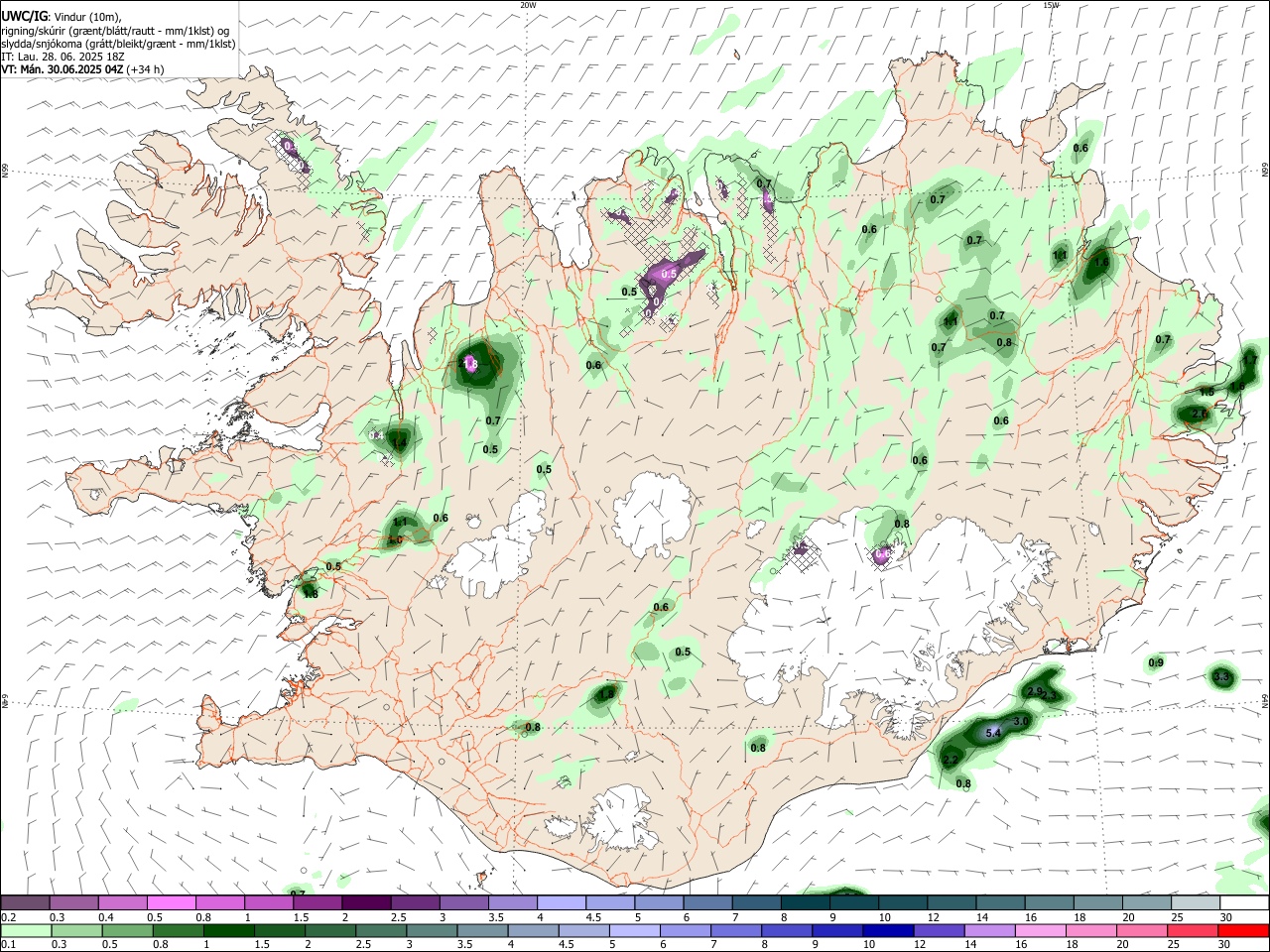This screenshot has width=1270, height=952.
Task: Pick the bright magenta snow swatch between 0.5 and 0.8
Action: click(x=171, y=903)
